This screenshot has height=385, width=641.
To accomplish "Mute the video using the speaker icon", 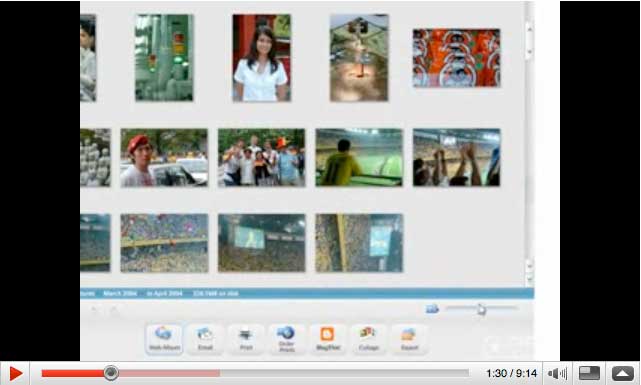I will (x=557, y=374).
